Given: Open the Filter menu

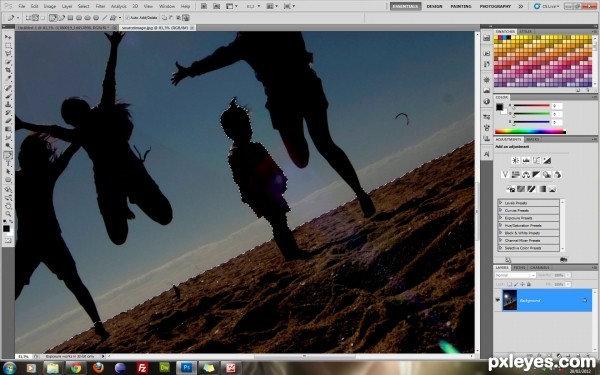Looking at the screenshot, I should coord(100,6).
